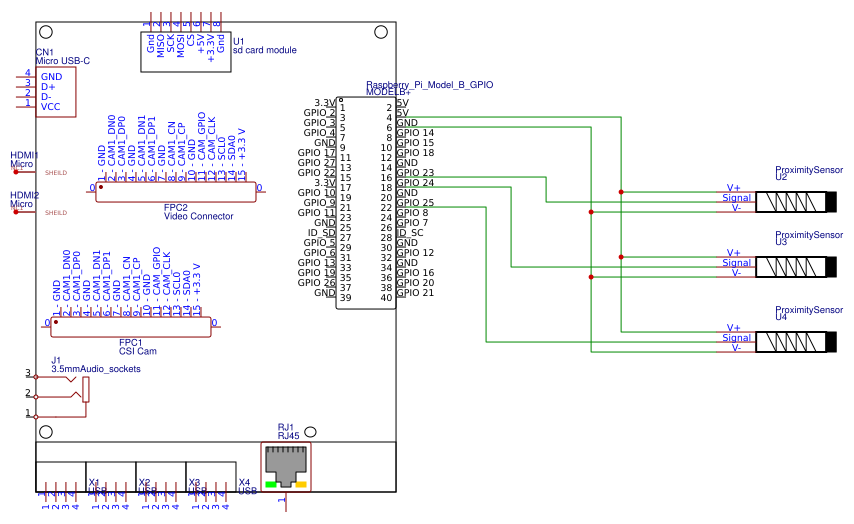854x524 pixels.
Task: Select proximity sensor U3 body symbol
Action: (796, 267)
